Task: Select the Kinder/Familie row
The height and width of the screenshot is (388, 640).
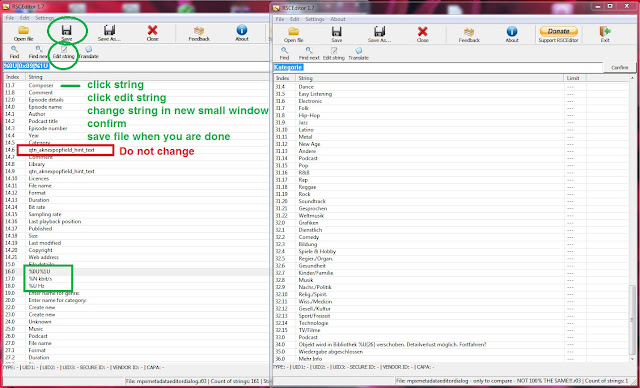Action: [x=451, y=273]
